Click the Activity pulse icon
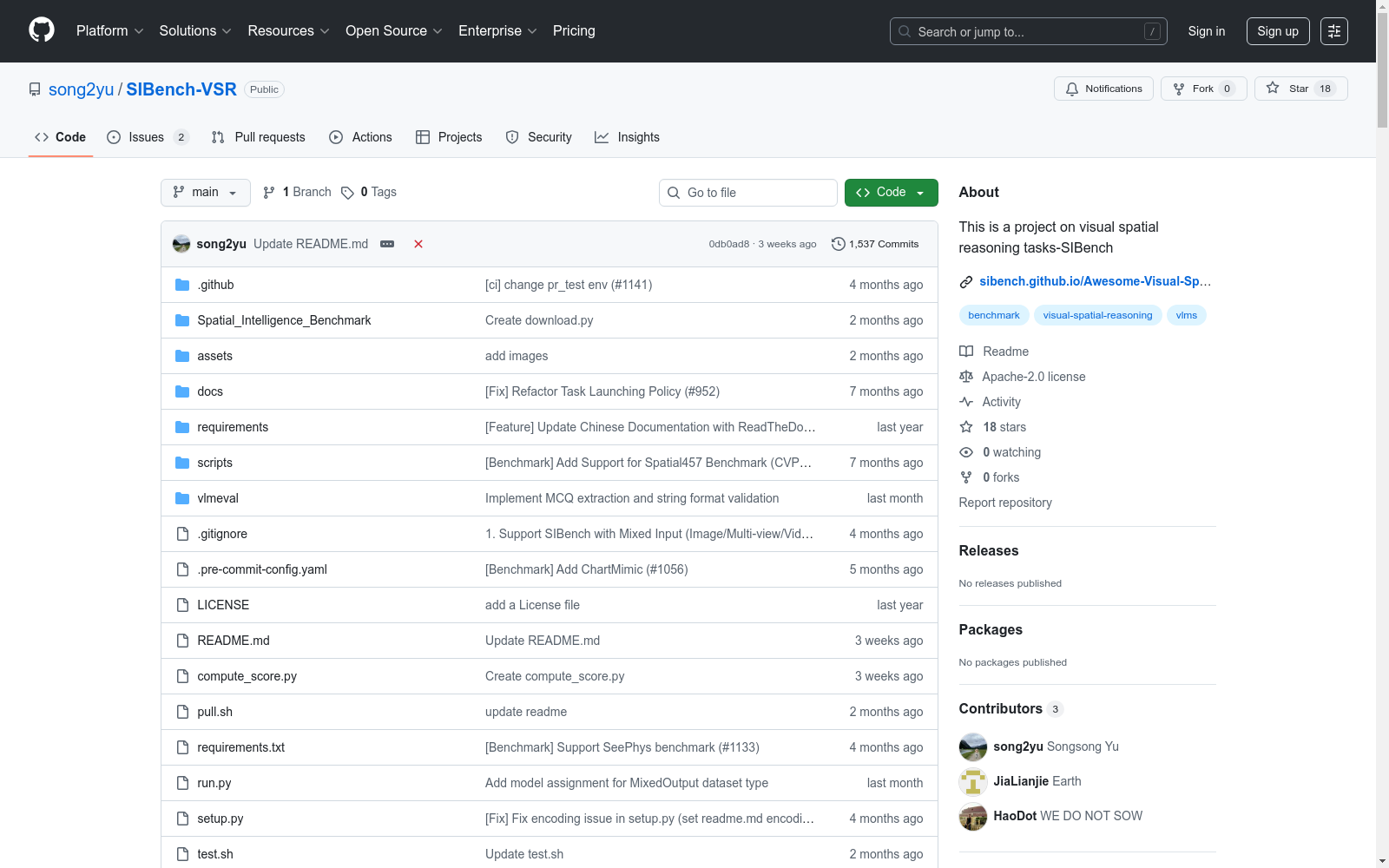The image size is (1389, 868). click(966, 402)
